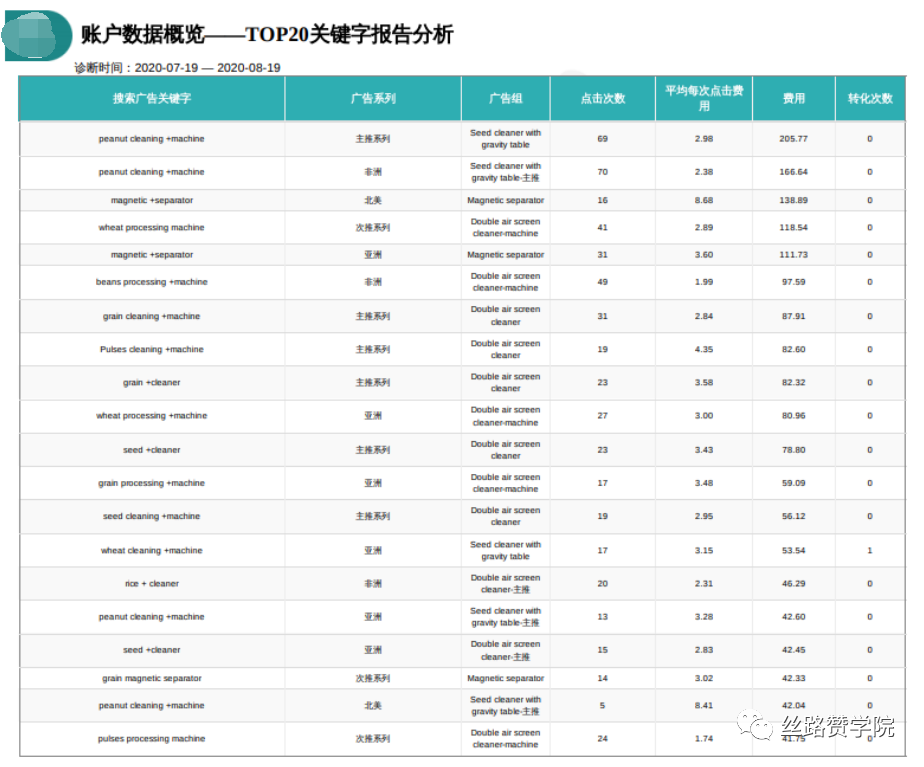Click the 广告组 column header
The height and width of the screenshot is (767, 924).
[506, 98]
